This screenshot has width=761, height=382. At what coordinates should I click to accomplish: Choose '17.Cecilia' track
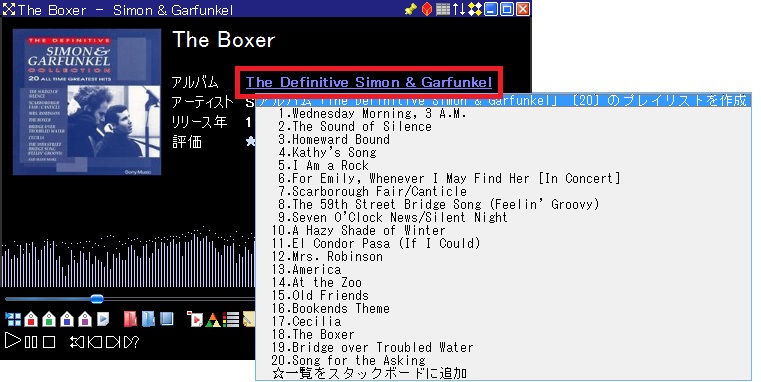pyautogui.click(x=503, y=321)
